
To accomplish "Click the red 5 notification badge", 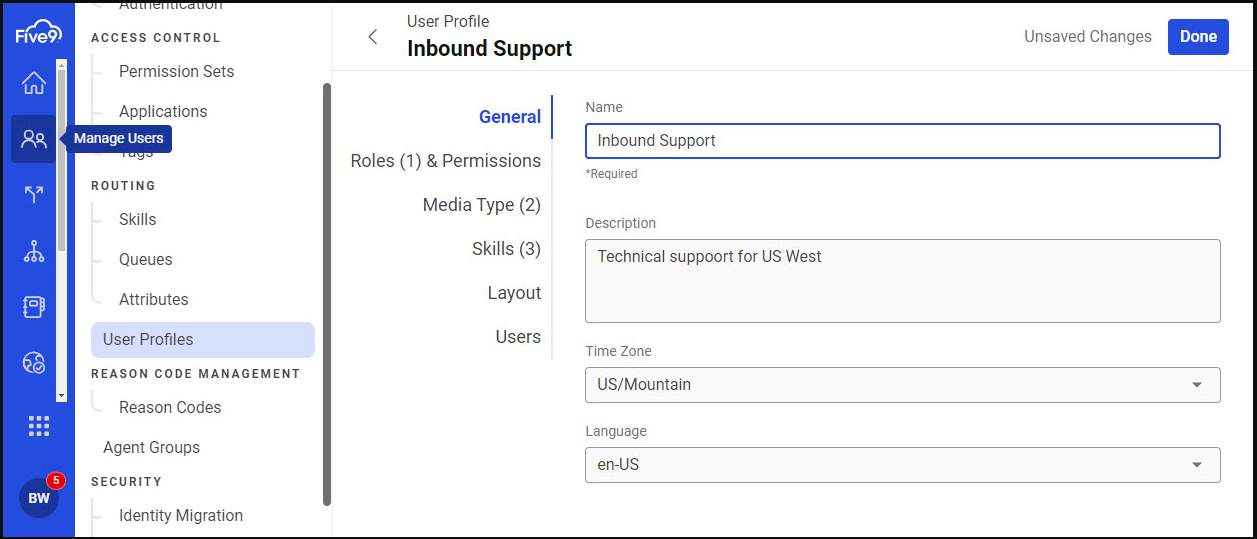I will 55,480.
